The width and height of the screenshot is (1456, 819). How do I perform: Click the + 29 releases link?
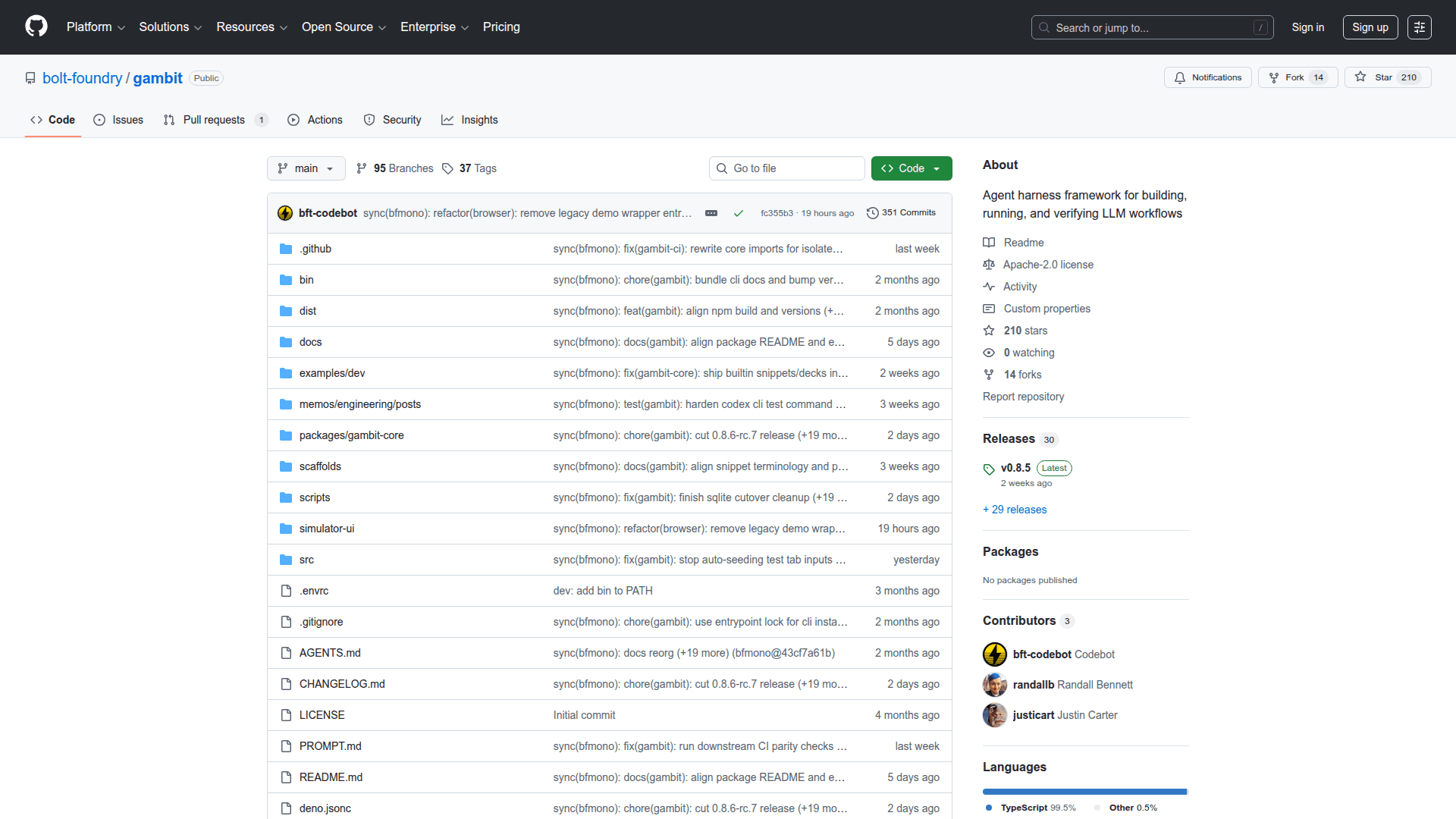point(1014,510)
